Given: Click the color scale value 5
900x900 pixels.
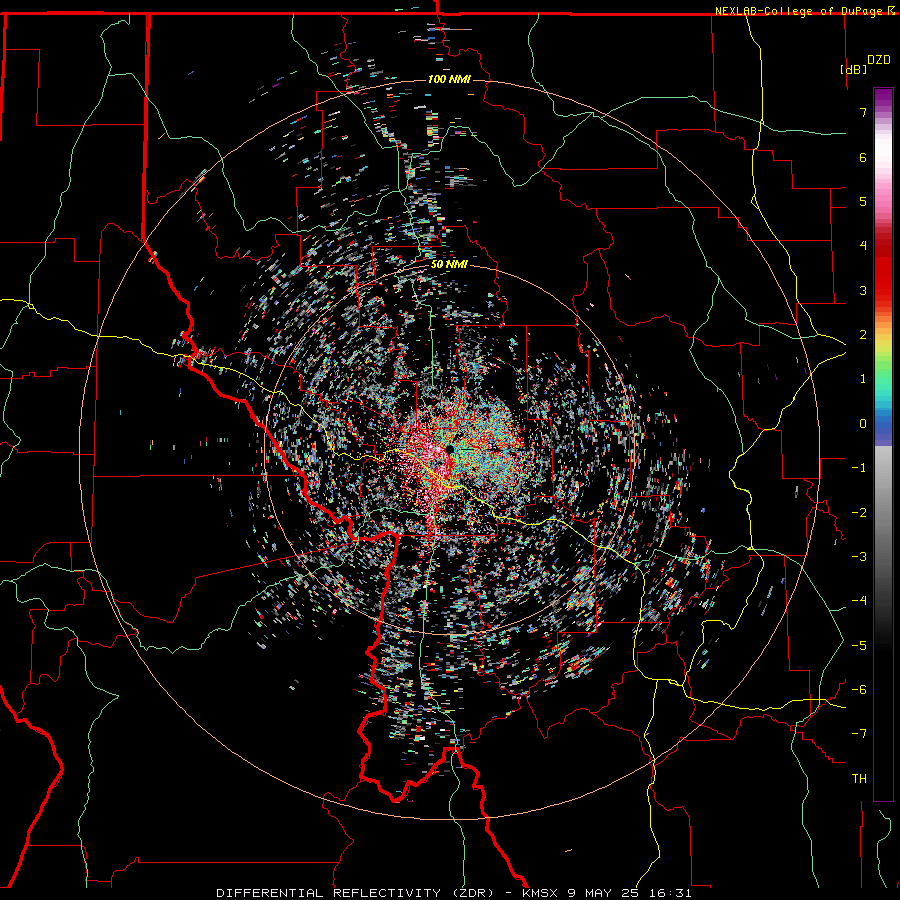Looking at the screenshot, I should [x=863, y=201].
